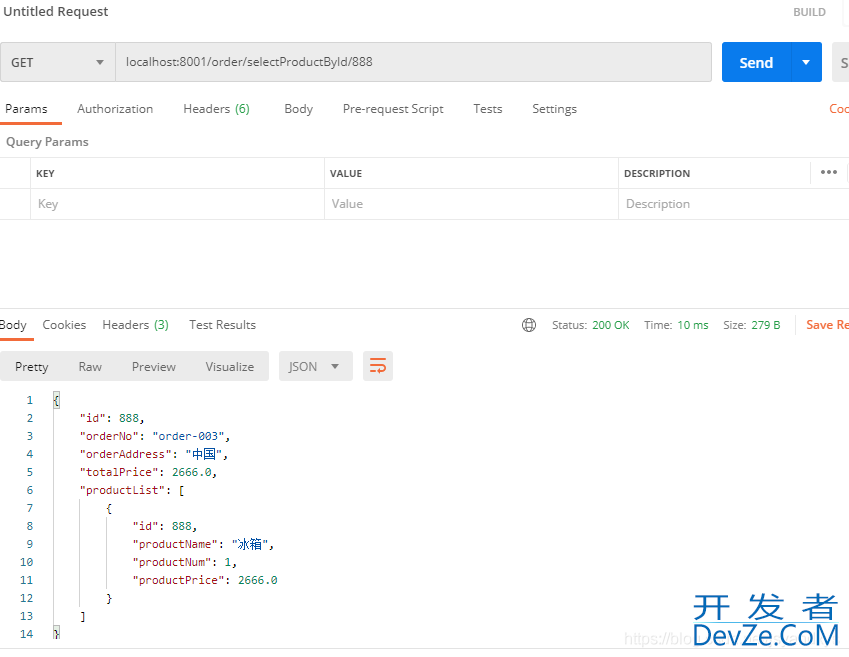Click the KEY column header
Viewport: 849px width, 657px height.
point(45,173)
